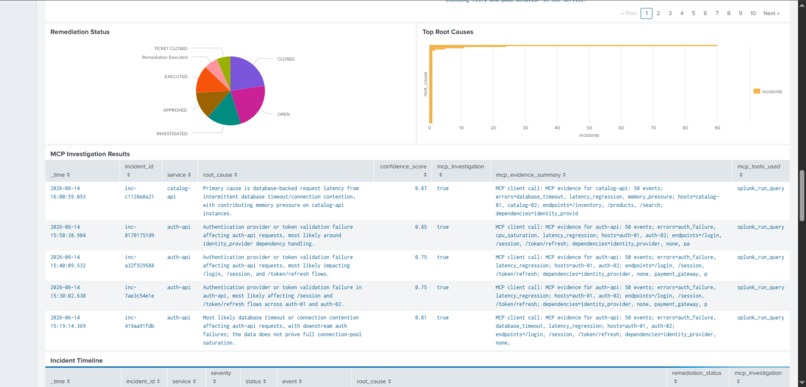Go to page 10 of results

click(x=753, y=13)
